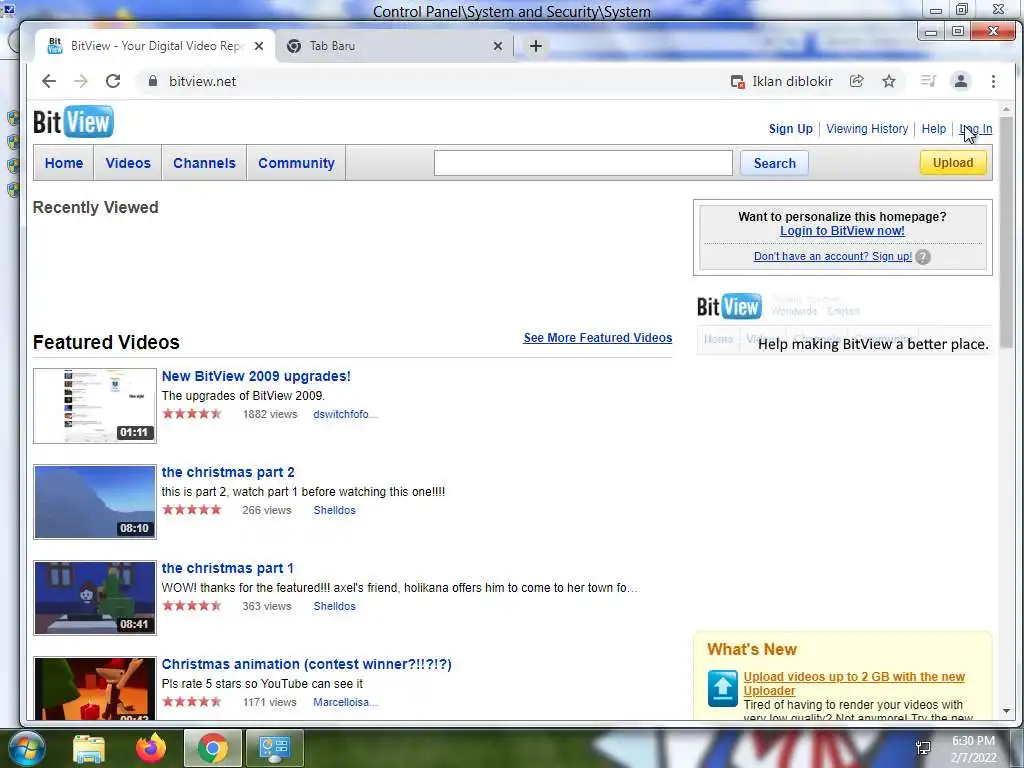Click the network icon in the system tray
The height and width of the screenshot is (768, 1024).
pos(923,748)
